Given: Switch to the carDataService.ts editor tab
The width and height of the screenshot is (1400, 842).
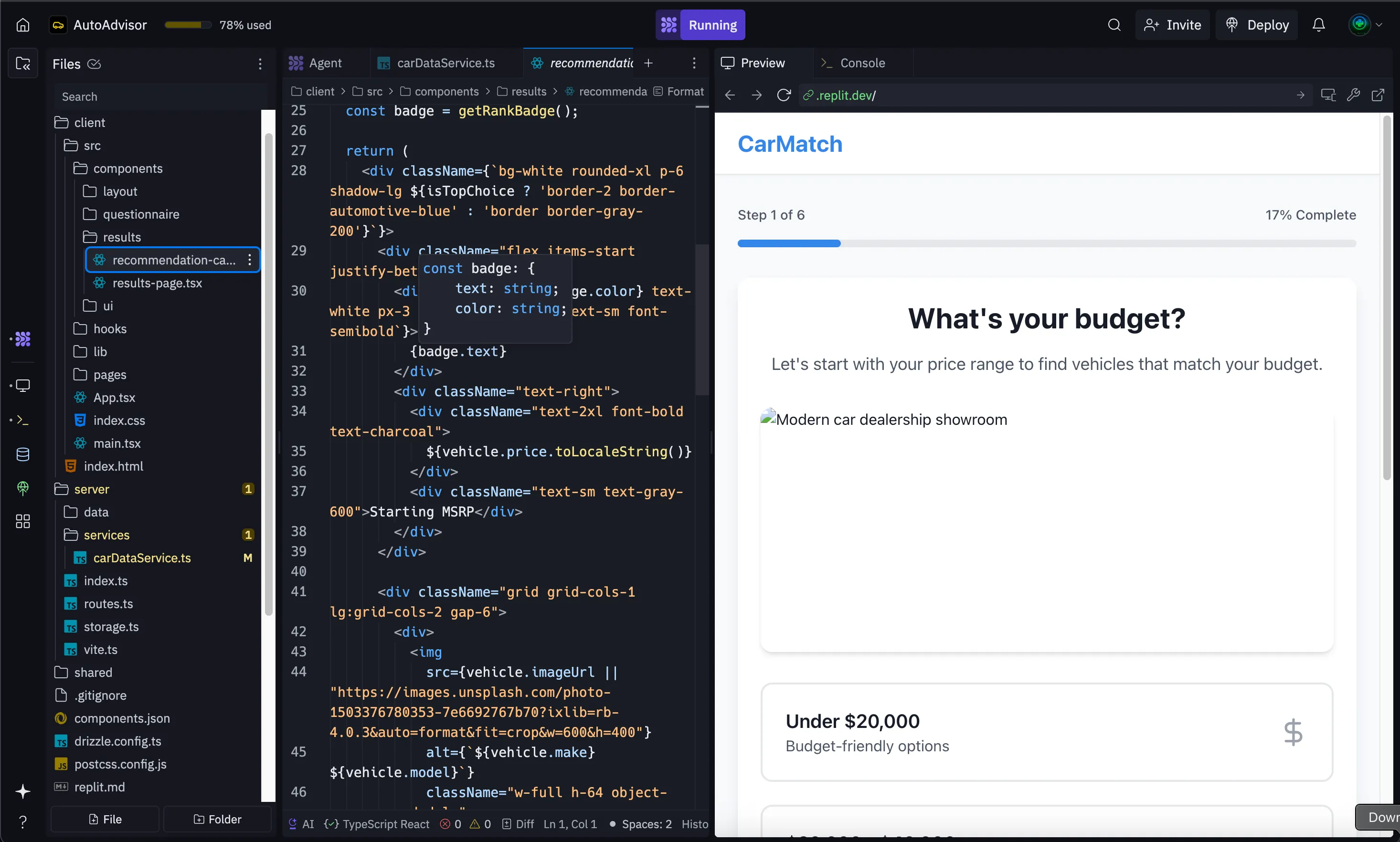Looking at the screenshot, I should click(445, 63).
